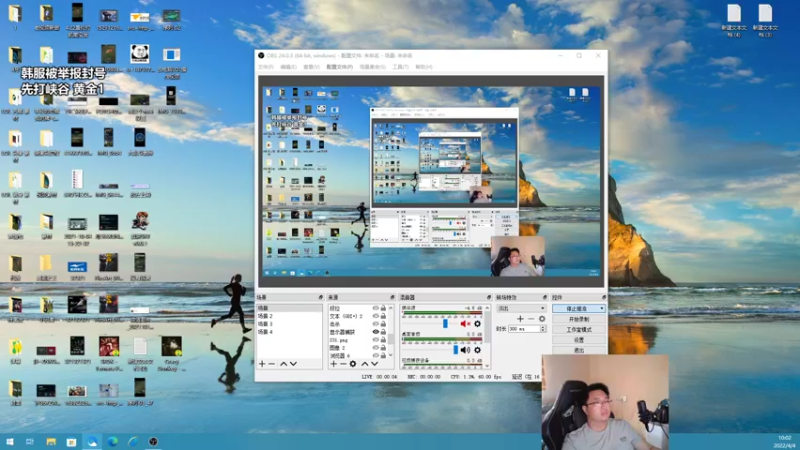Toggle visibility eye of 图像 2 source
Image resolution: width=800 pixels, height=450 pixels.
376,347
